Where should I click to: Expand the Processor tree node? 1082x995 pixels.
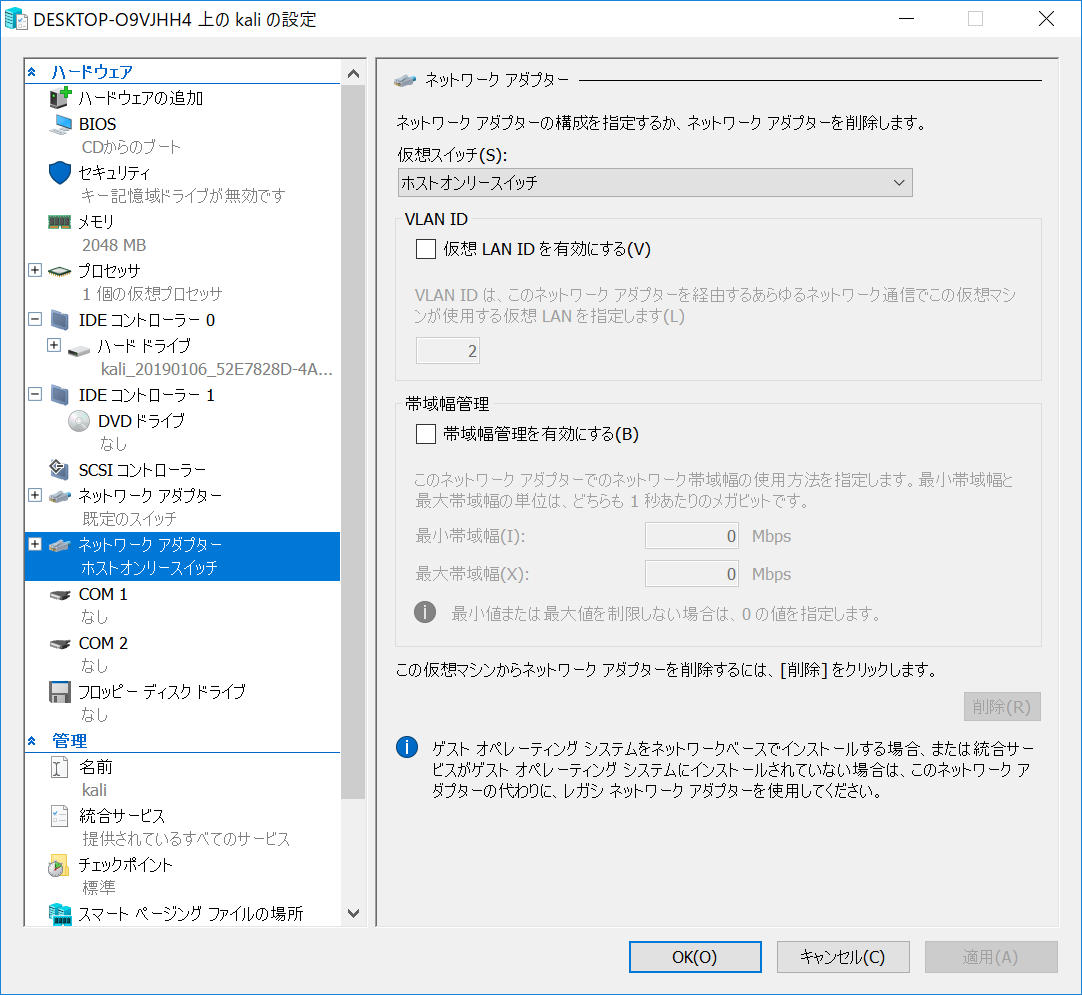coord(35,271)
